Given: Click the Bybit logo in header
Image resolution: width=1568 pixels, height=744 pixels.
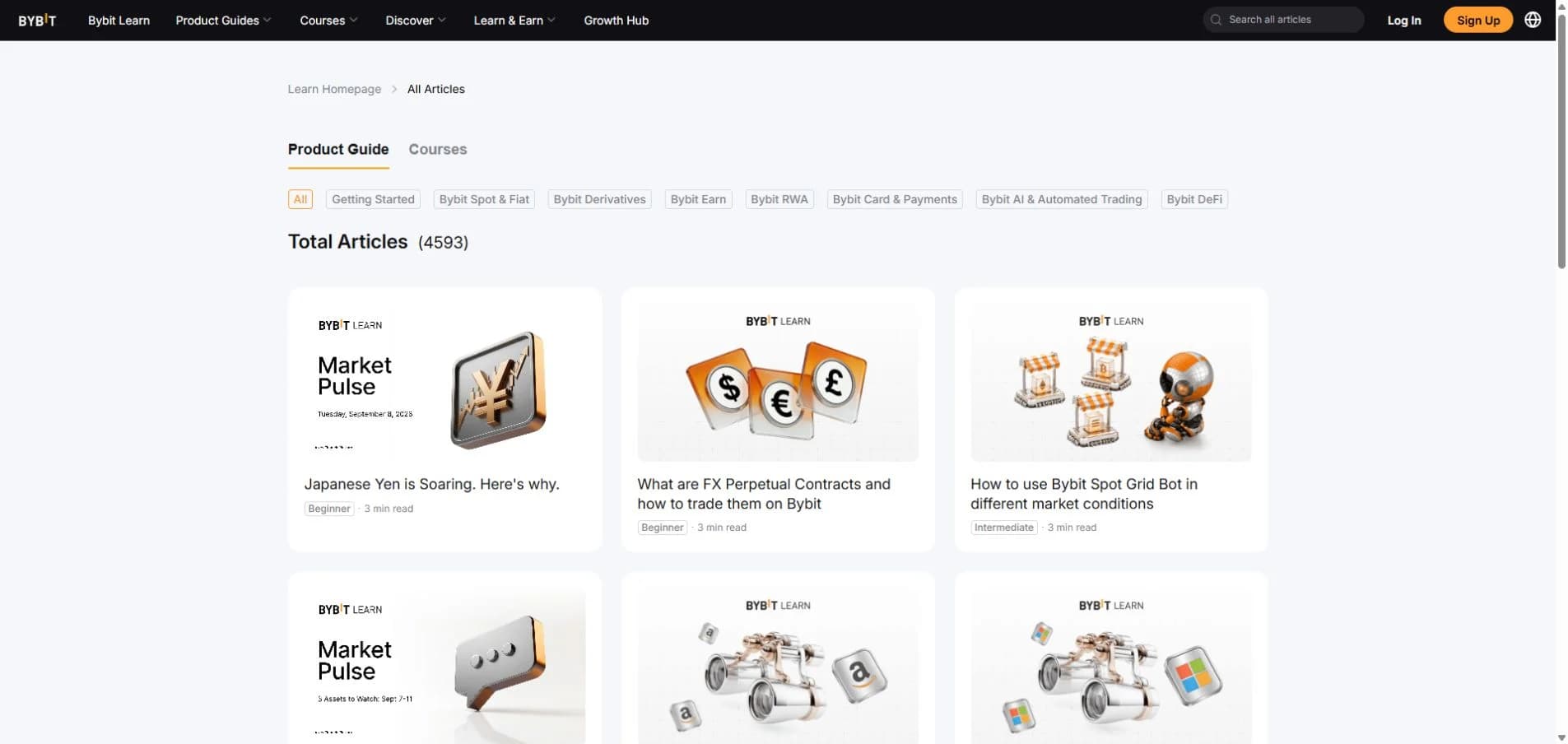Looking at the screenshot, I should (x=37, y=21).
